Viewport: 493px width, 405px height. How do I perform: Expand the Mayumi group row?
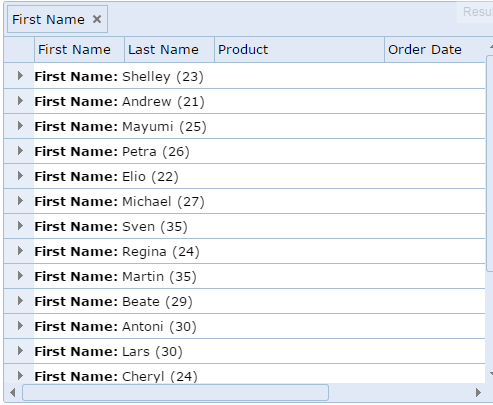pos(20,126)
